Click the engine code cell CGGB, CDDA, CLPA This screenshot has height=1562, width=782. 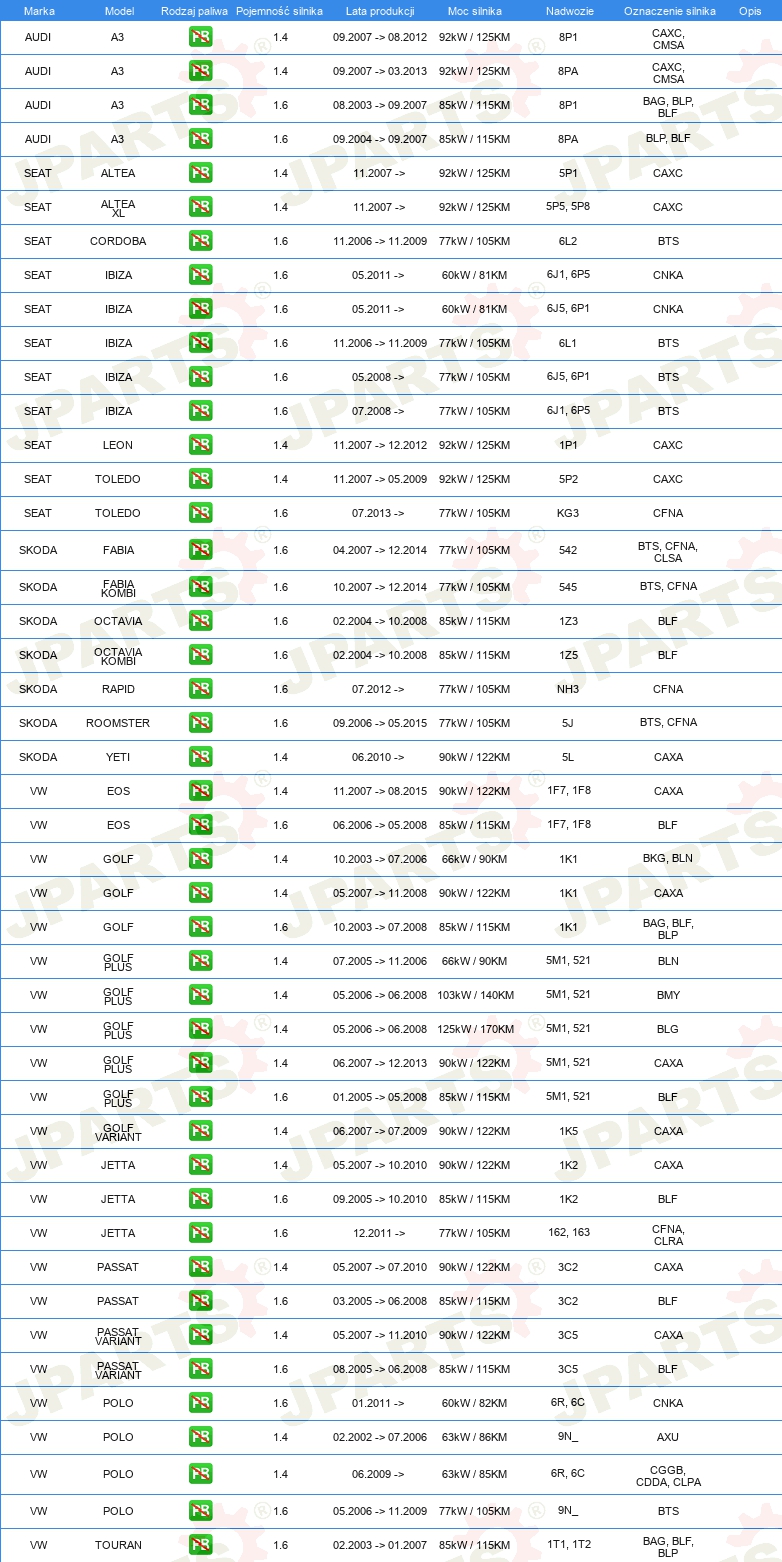pyautogui.click(x=668, y=1476)
